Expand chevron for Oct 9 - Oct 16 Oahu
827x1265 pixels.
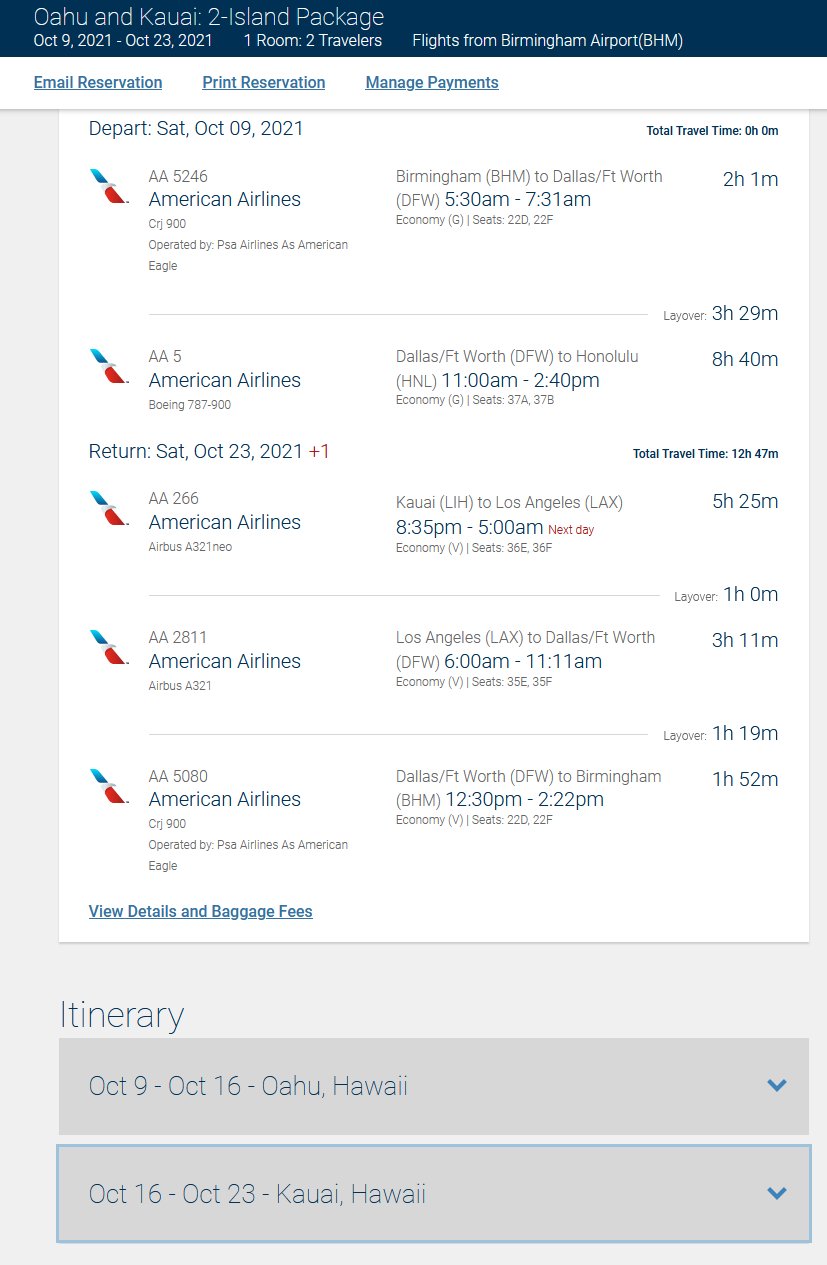click(x=776, y=1085)
